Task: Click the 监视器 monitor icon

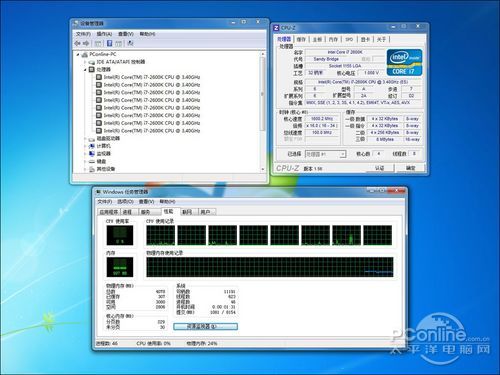Action: point(92,154)
